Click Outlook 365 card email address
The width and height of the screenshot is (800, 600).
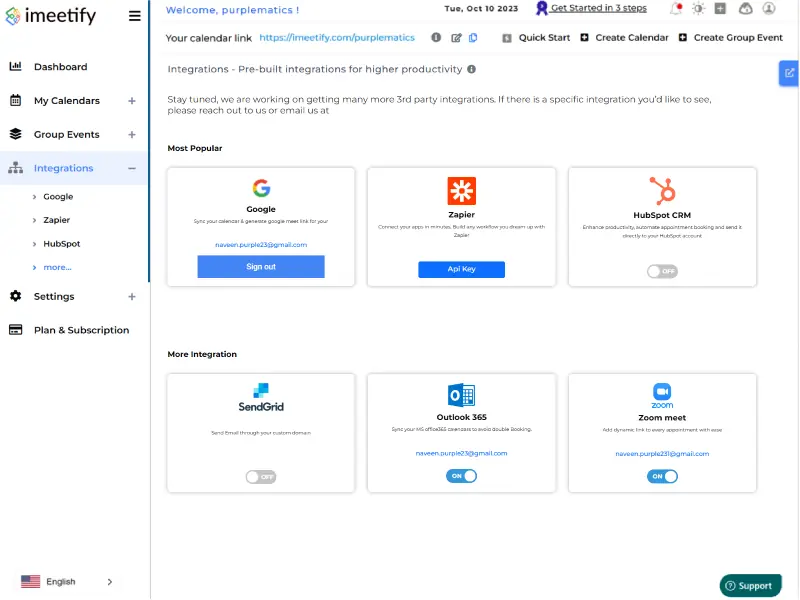tap(461, 453)
